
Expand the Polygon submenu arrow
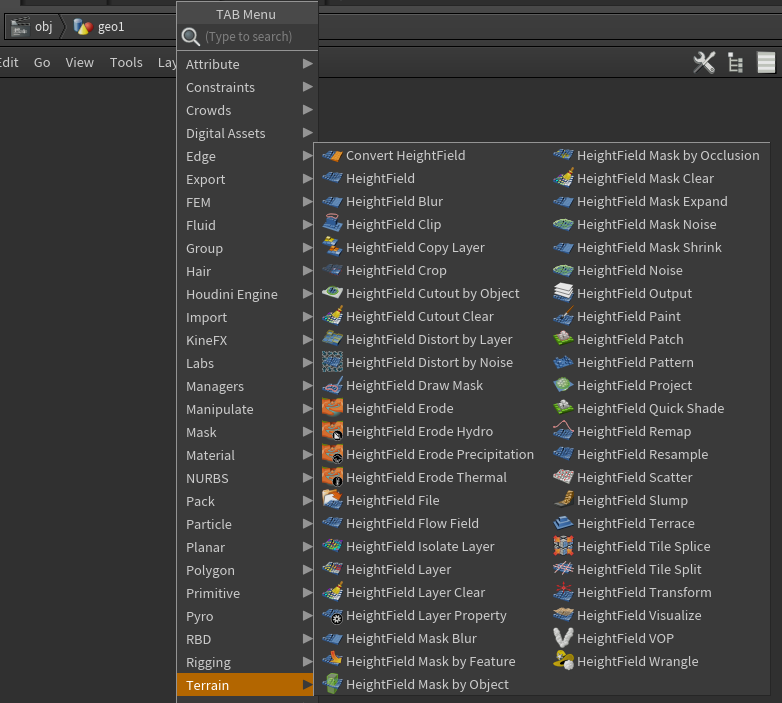point(308,570)
